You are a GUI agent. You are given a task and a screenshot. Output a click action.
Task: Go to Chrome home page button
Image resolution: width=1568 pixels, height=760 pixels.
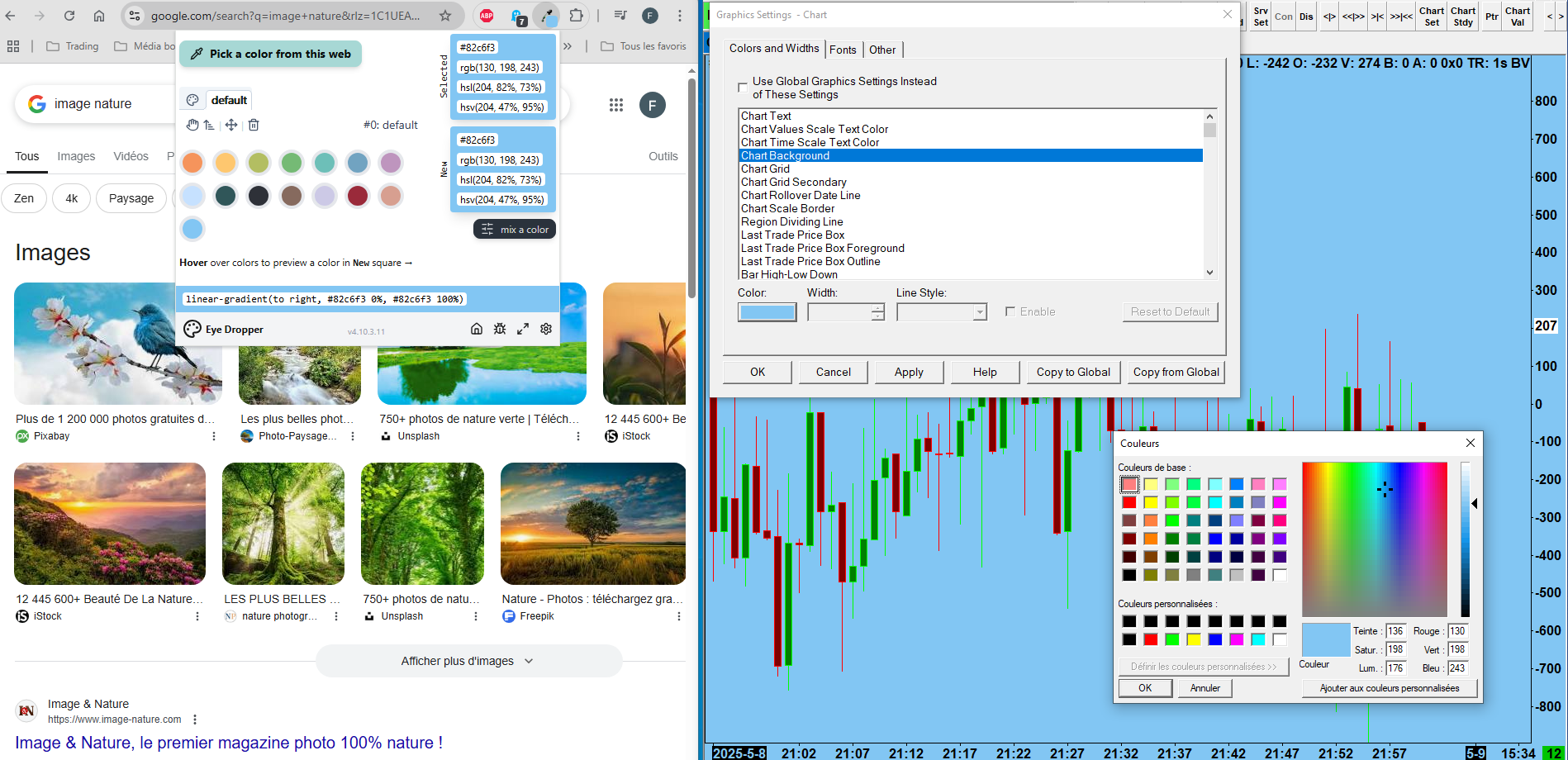(99, 16)
